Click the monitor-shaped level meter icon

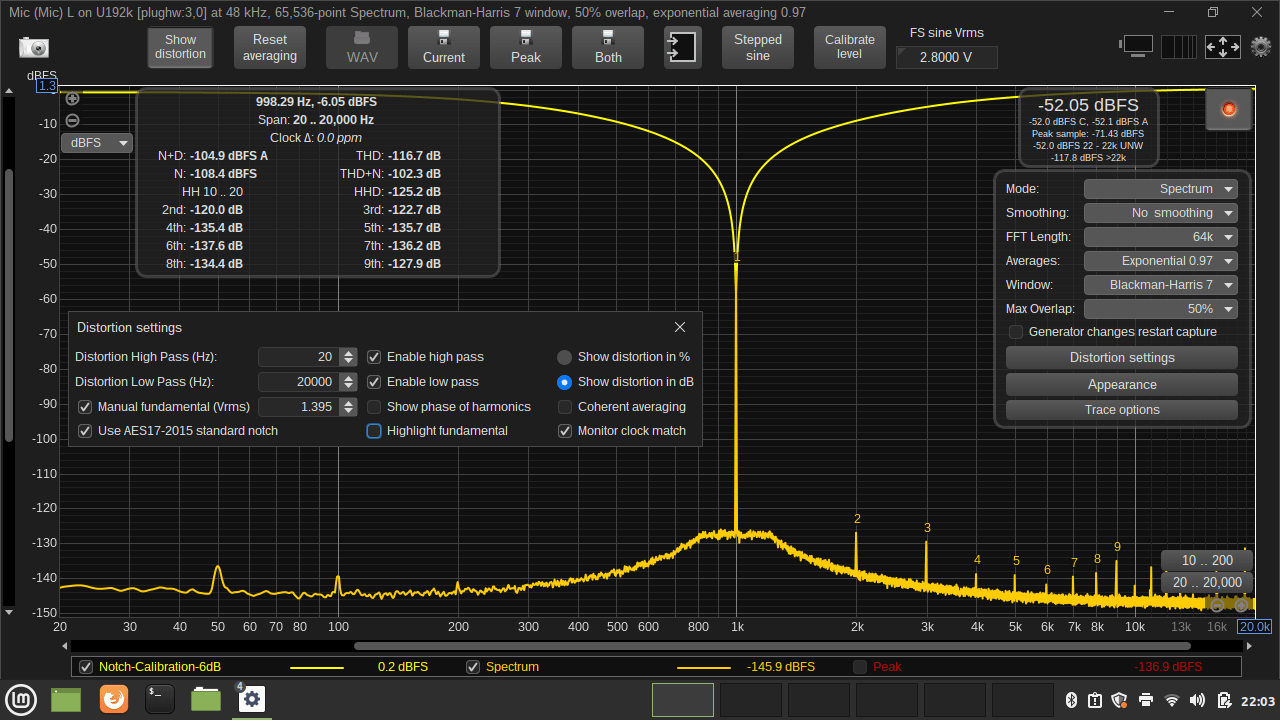click(x=1136, y=45)
